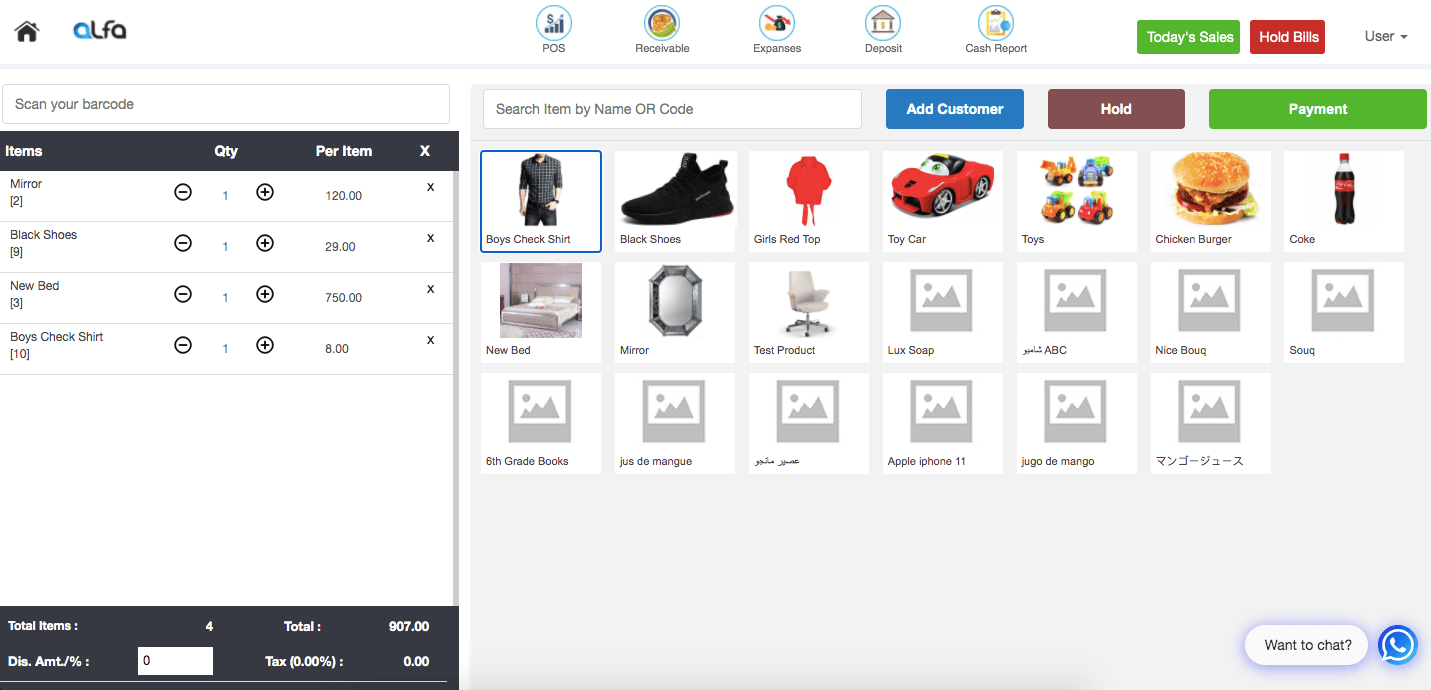Open the POS screen icon
The width and height of the screenshot is (1431, 690).
553,22
